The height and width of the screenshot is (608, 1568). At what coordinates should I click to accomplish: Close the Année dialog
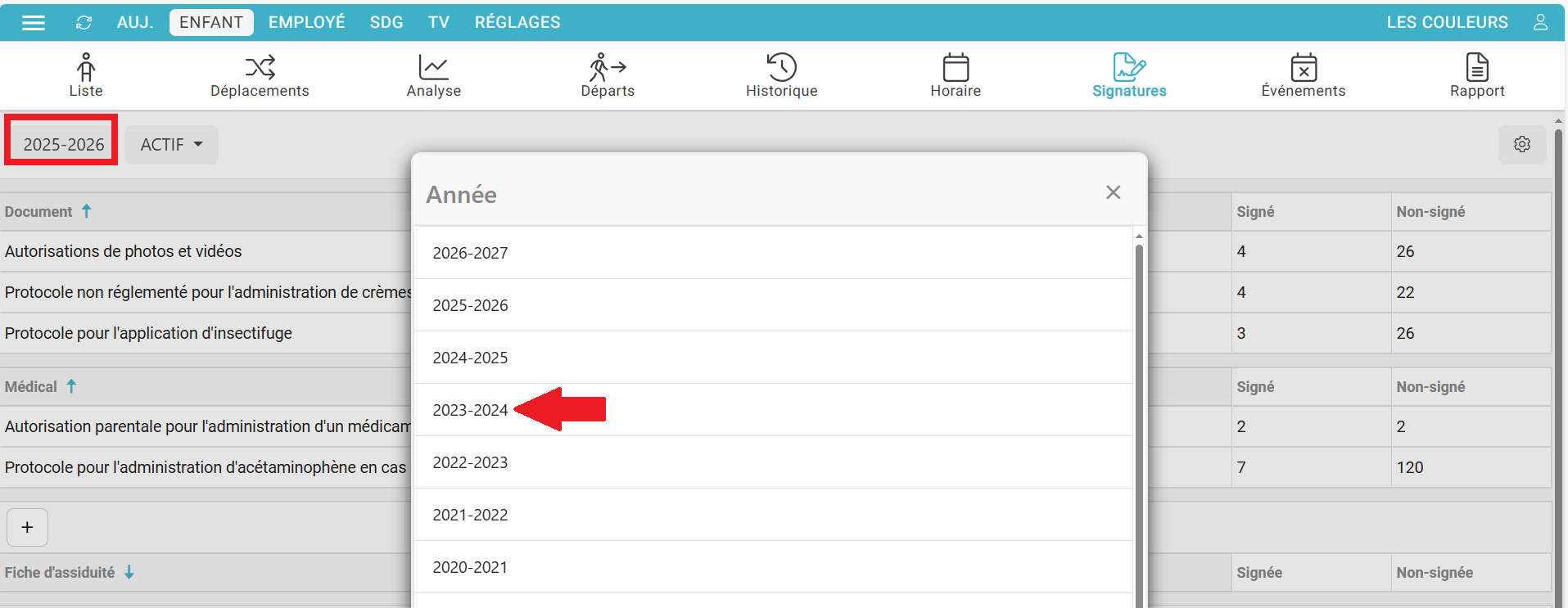pyautogui.click(x=1113, y=192)
